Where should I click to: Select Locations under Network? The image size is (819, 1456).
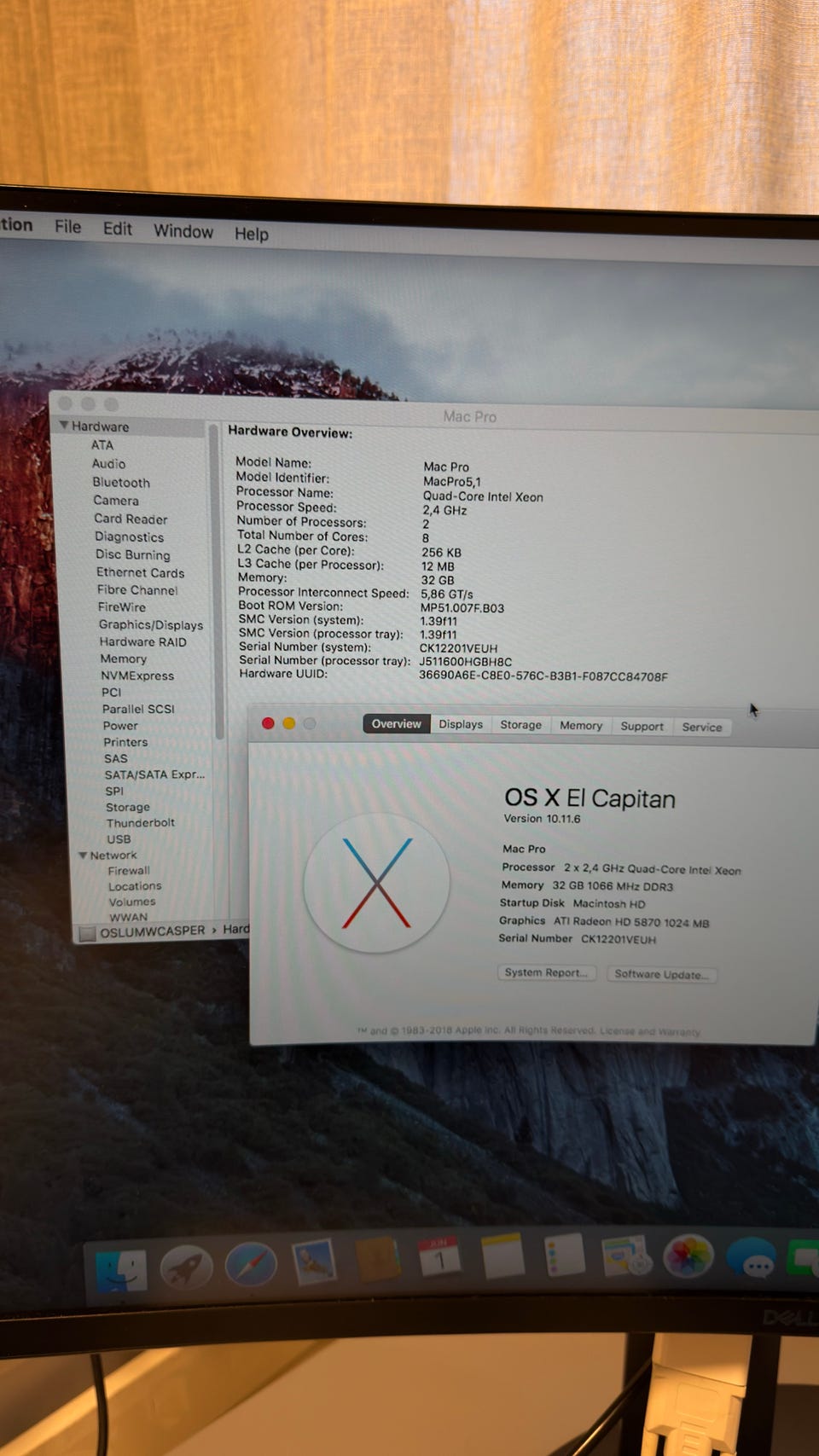135,886
